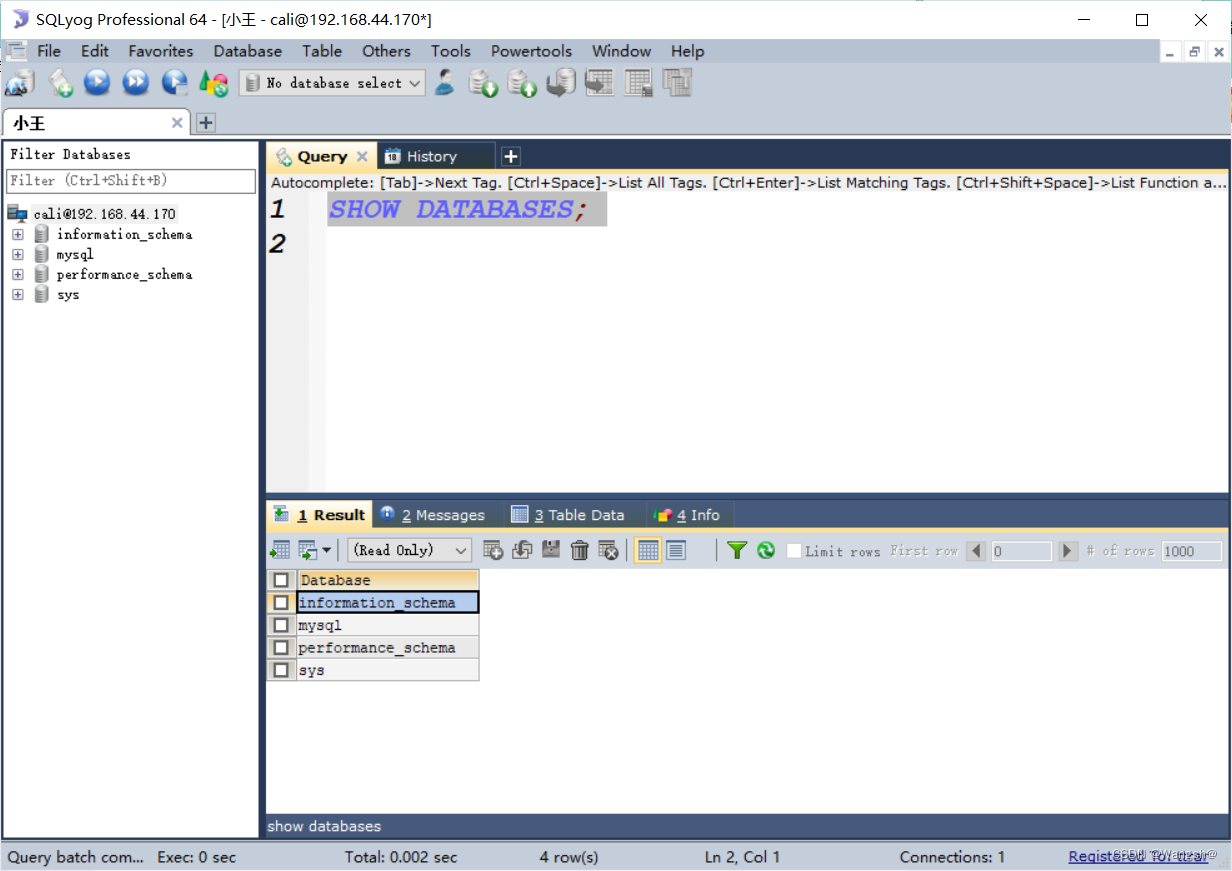1232x871 pixels.
Task: Open the No database select dropdown
Action: [333, 83]
